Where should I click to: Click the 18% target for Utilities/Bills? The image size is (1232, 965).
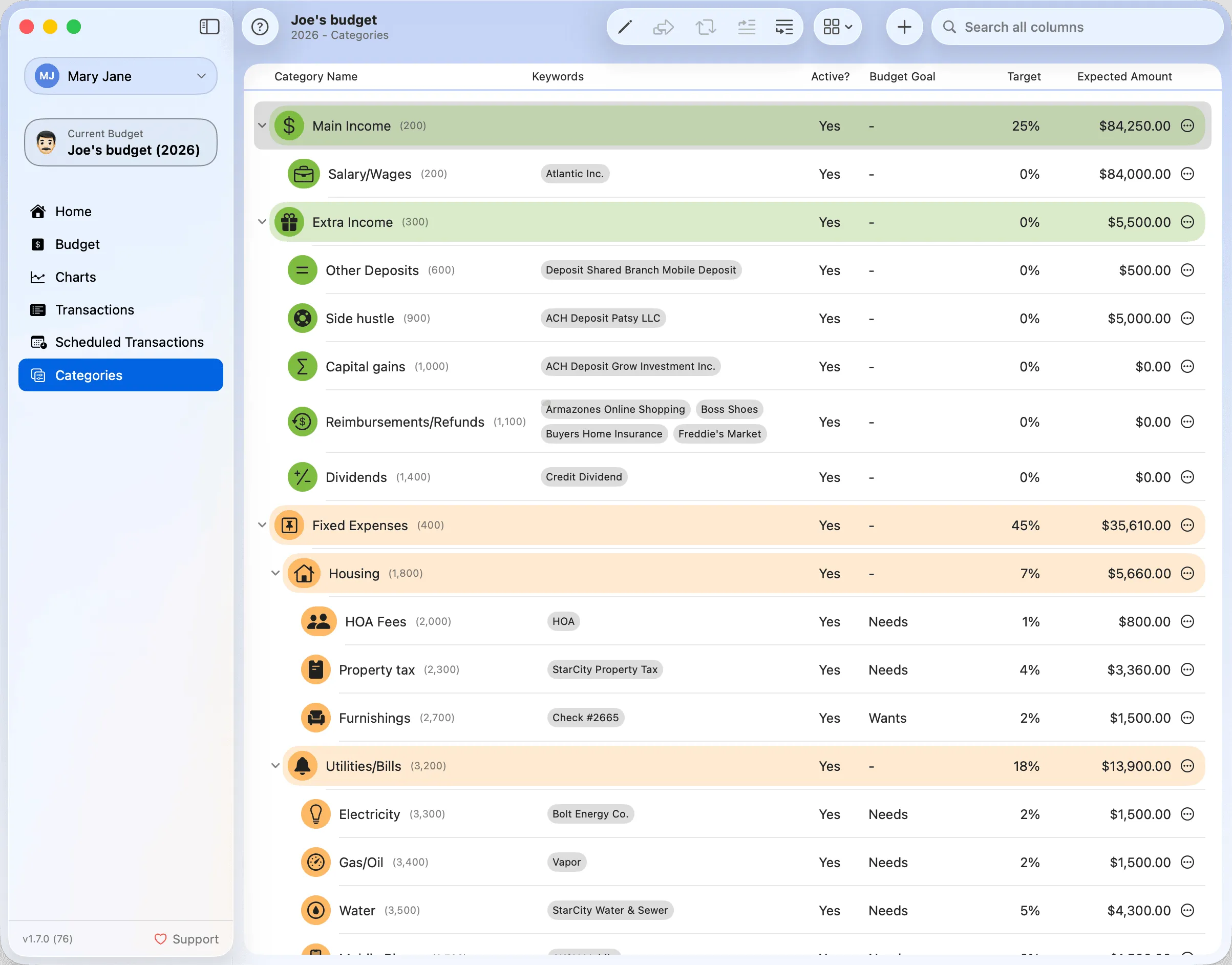point(1026,766)
